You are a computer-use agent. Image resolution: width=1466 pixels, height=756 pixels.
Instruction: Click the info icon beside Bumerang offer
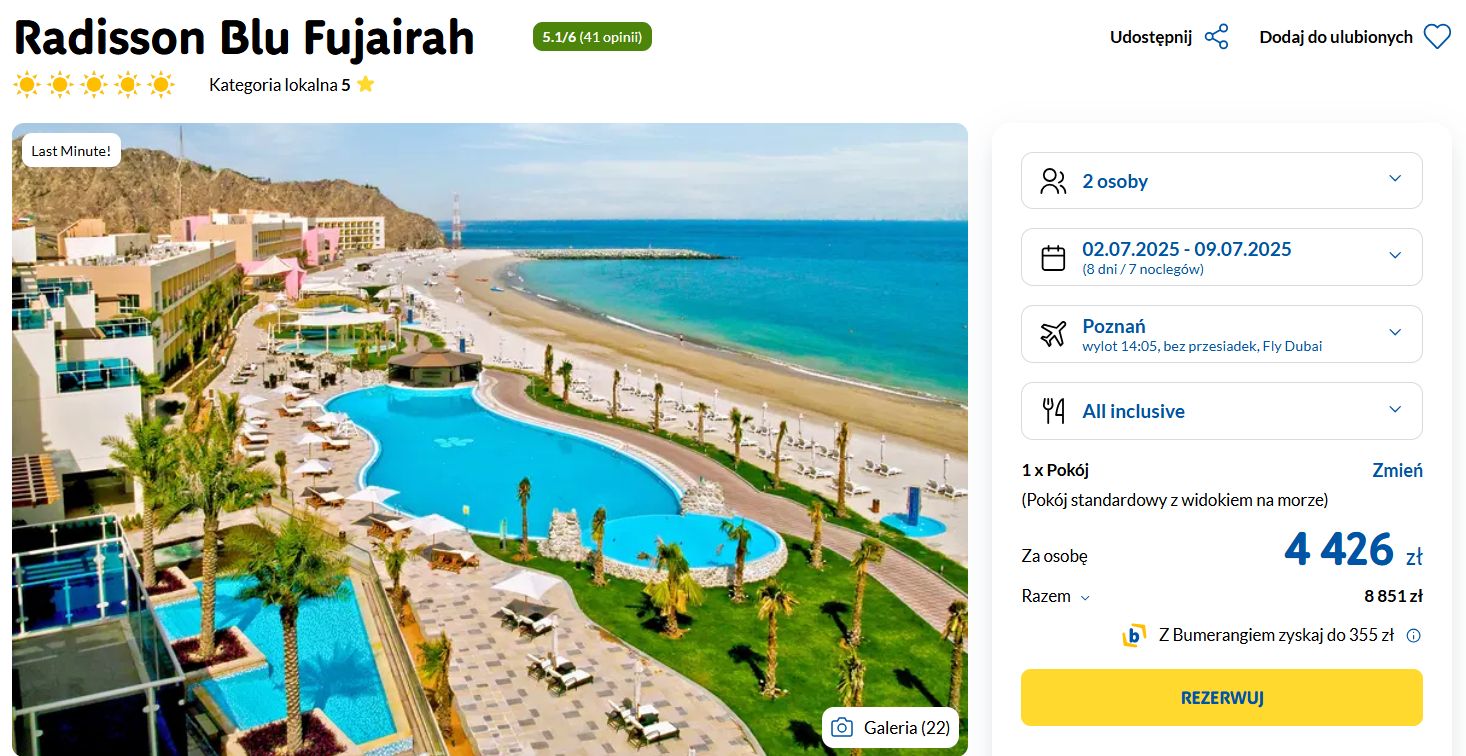(1413, 635)
